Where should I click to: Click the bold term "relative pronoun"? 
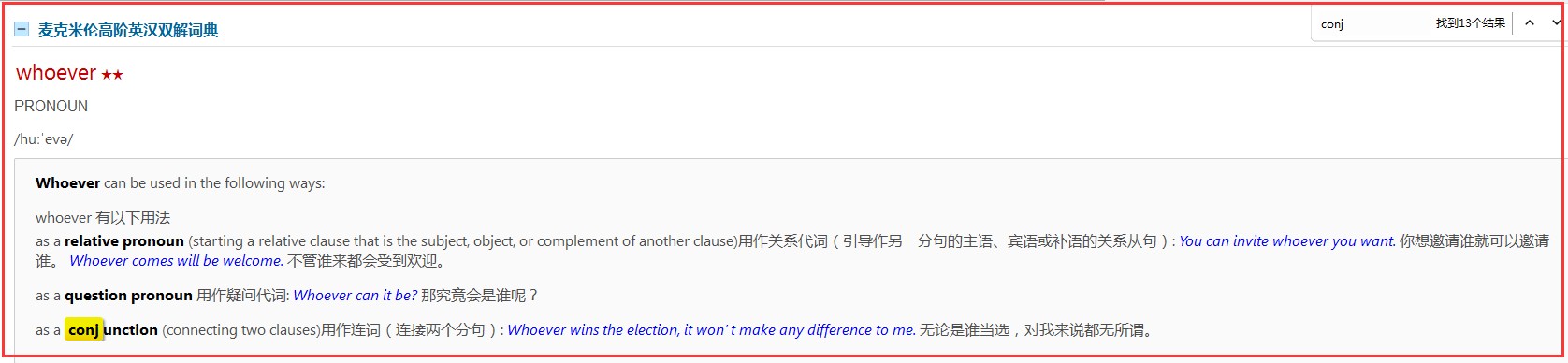[x=124, y=241]
